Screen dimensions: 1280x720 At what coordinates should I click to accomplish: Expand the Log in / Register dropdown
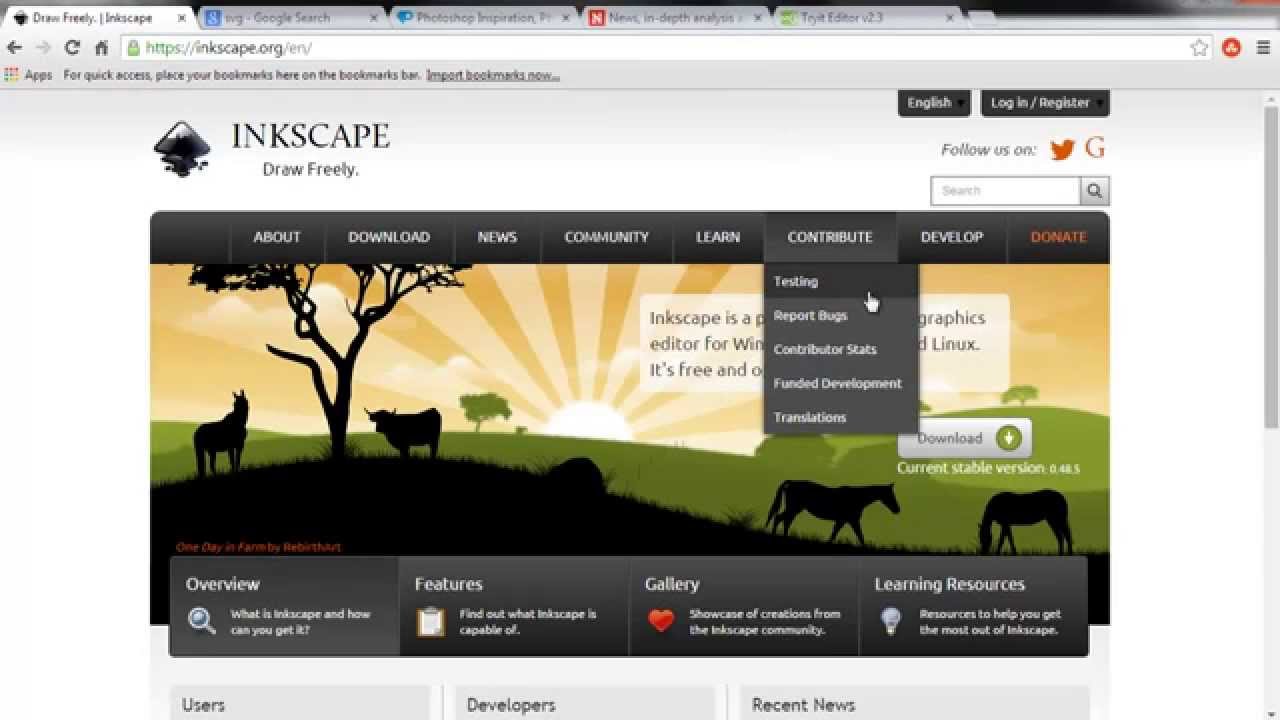point(1045,102)
